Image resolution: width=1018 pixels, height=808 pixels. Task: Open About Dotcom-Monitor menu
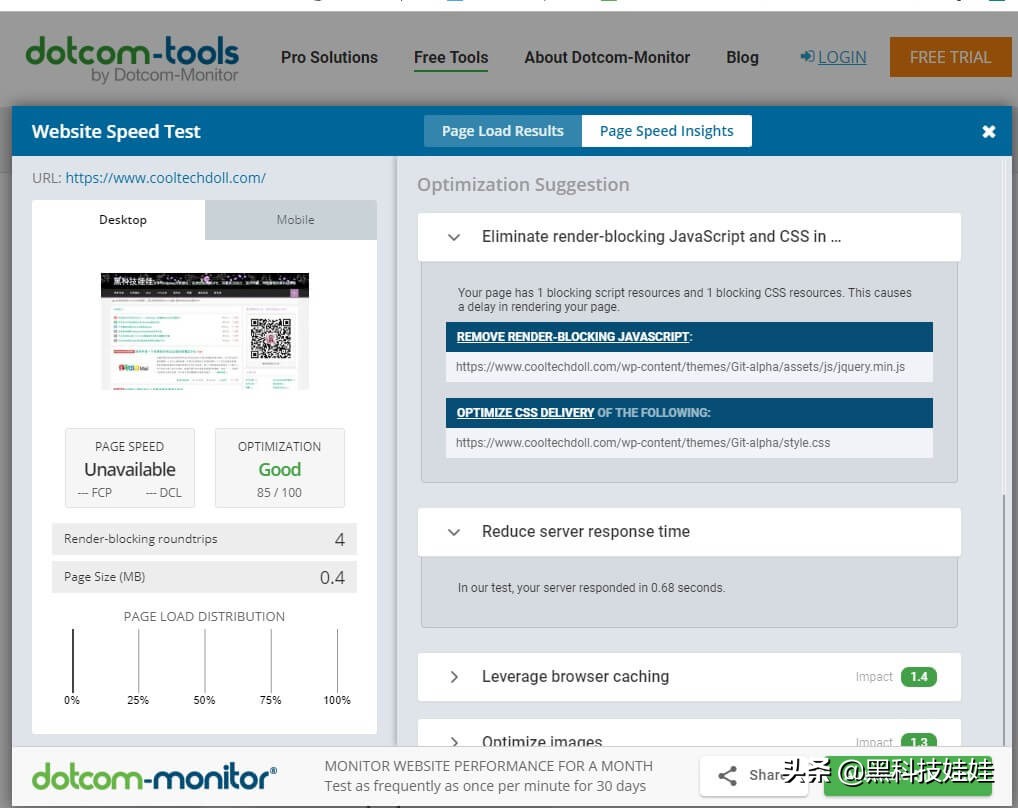click(606, 57)
